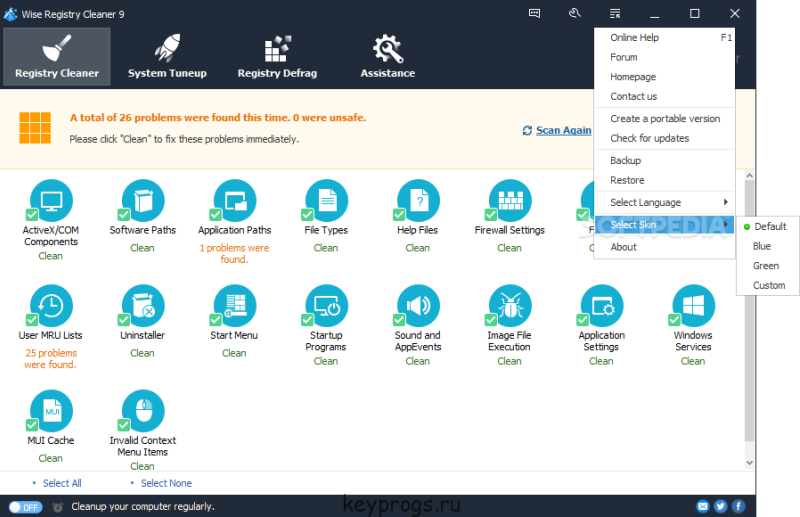Open the Facebook icon in the status bar
Viewport: 800px width, 517px height.
tap(738, 506)
